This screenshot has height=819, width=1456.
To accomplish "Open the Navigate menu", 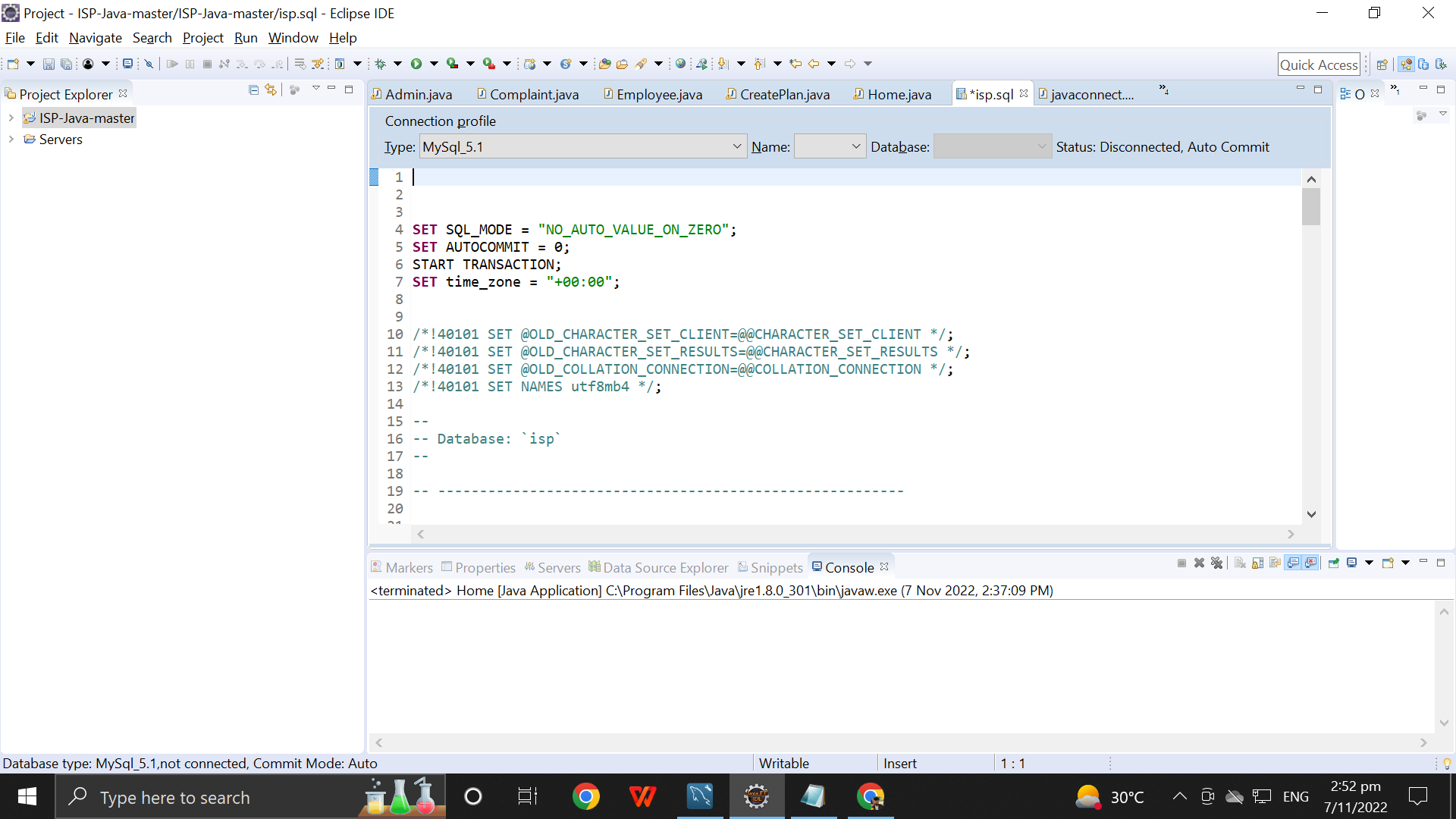I will pyautogui.click(x=95, y=37).
